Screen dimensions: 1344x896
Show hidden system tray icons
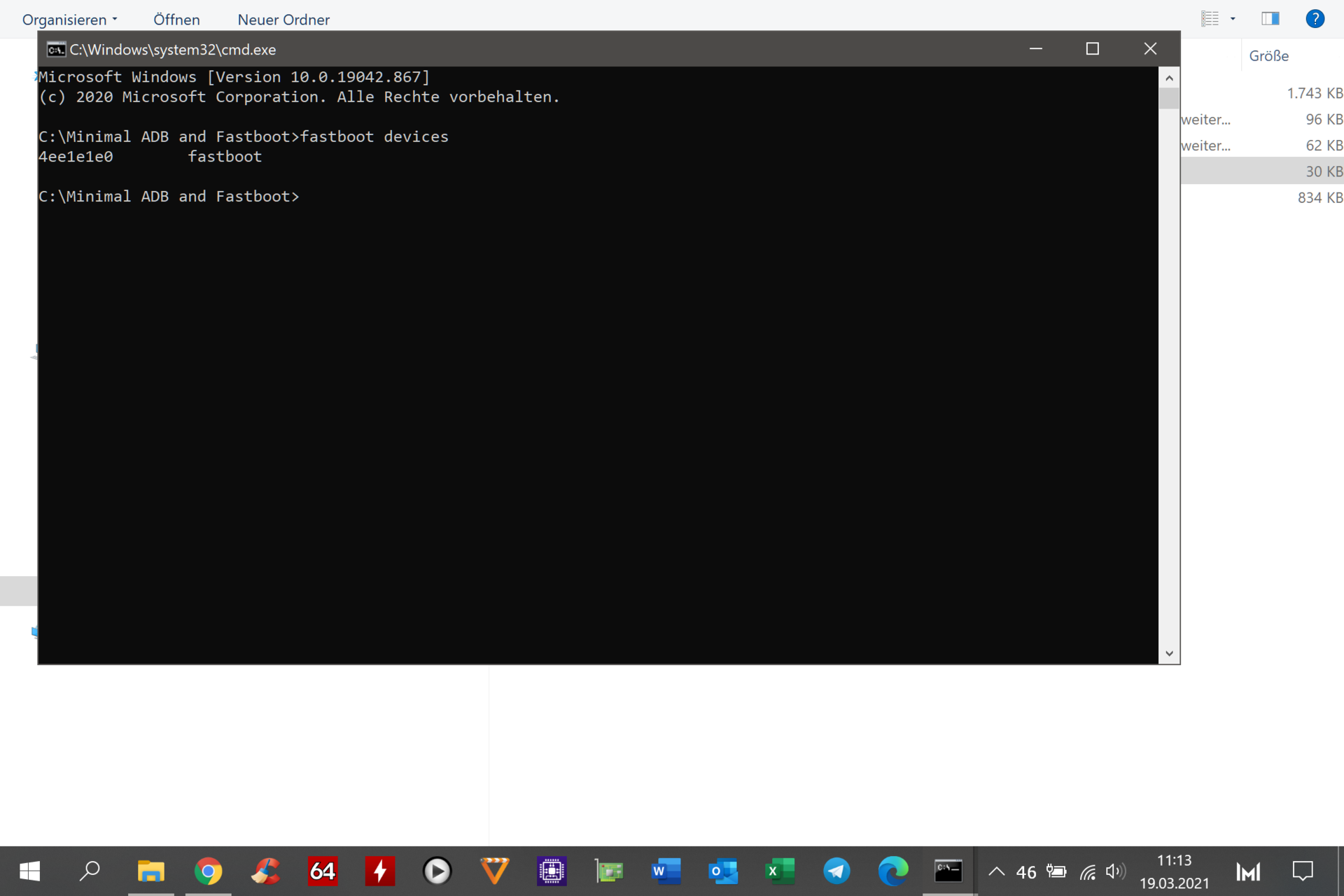pyautogui.click(x=997, y=872)
